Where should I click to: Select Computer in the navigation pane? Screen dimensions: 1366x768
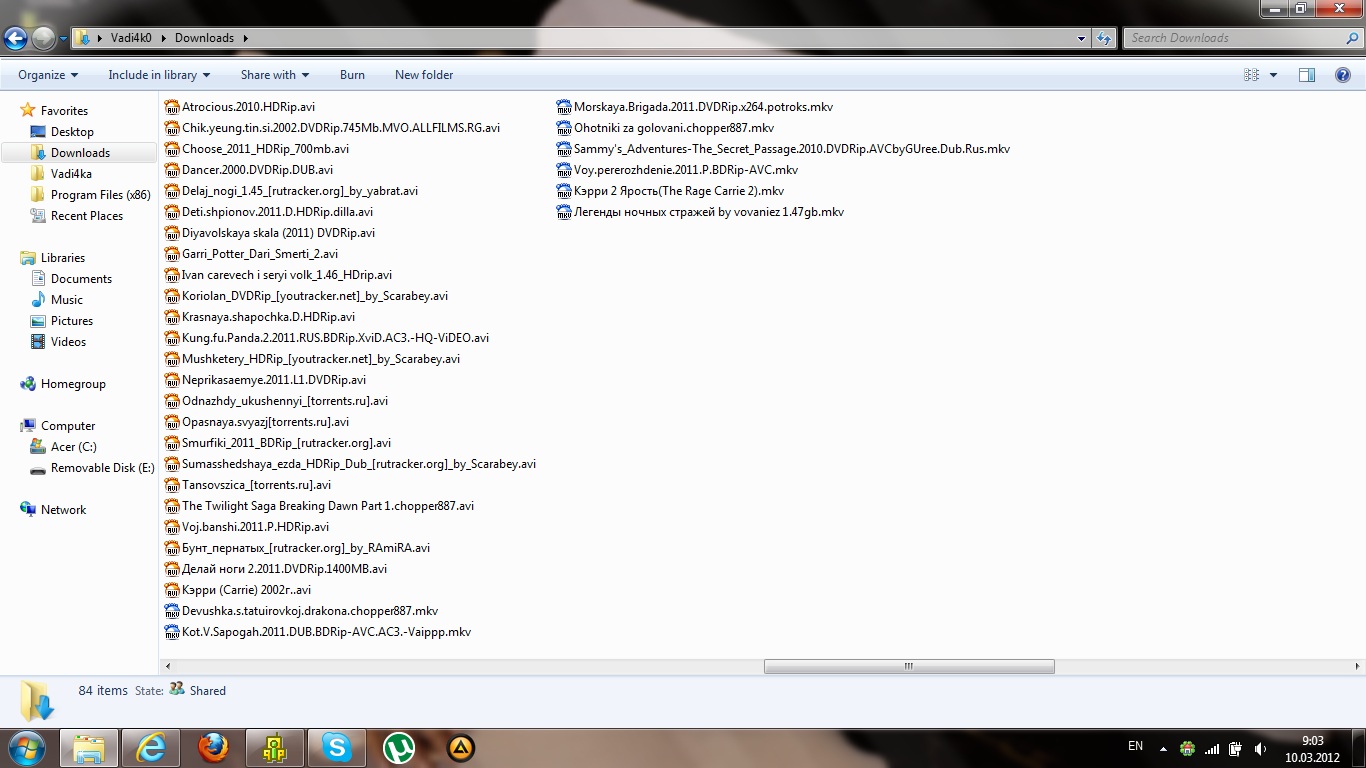(x=68, y=426)
